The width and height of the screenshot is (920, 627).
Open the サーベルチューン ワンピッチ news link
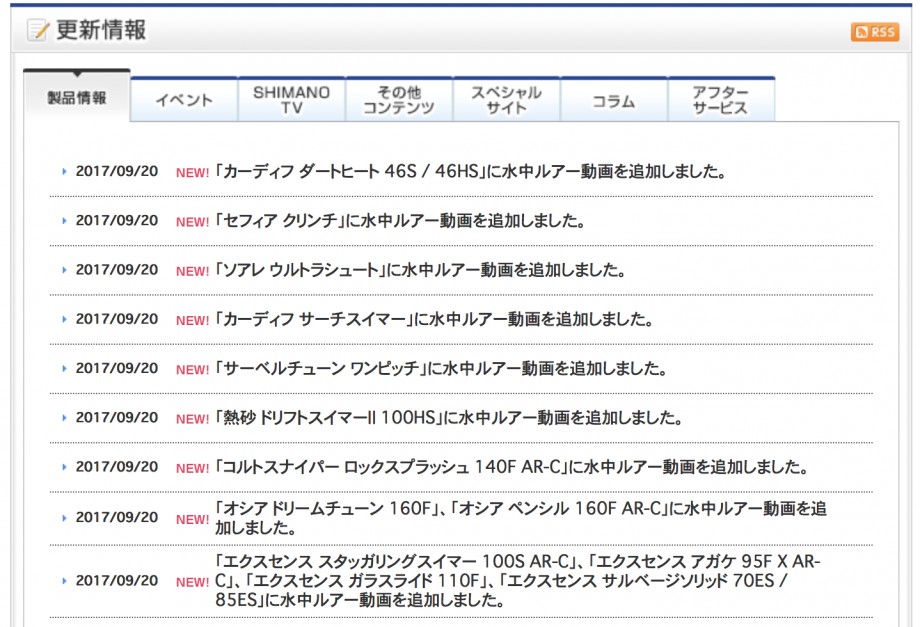[441, 368]
